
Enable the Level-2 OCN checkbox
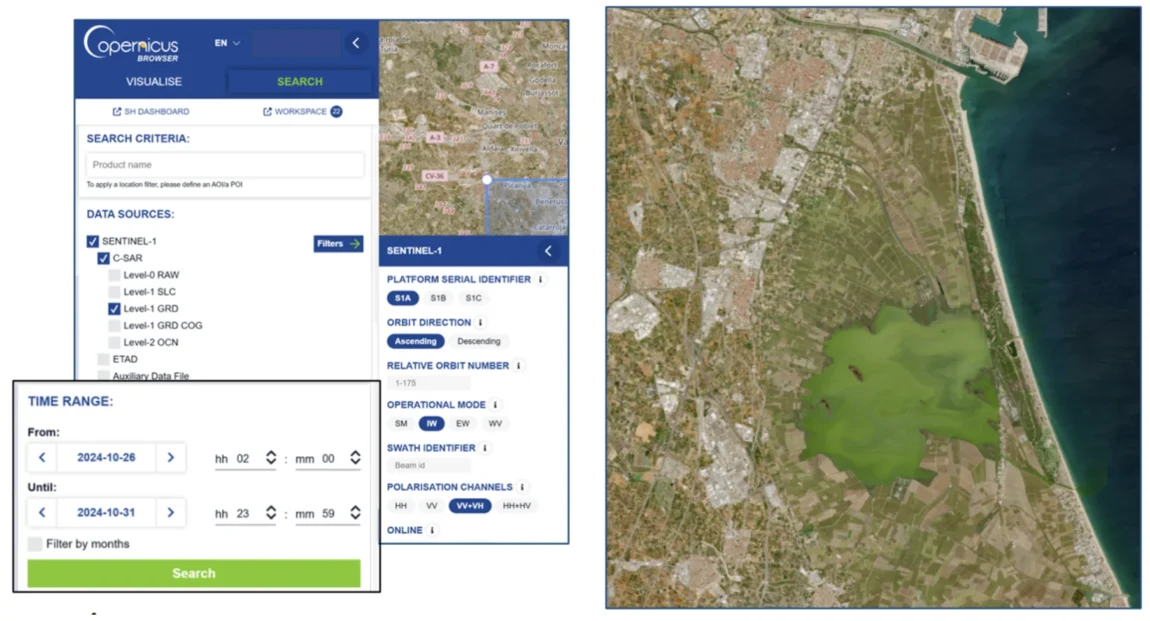click(x=114, y=342)
